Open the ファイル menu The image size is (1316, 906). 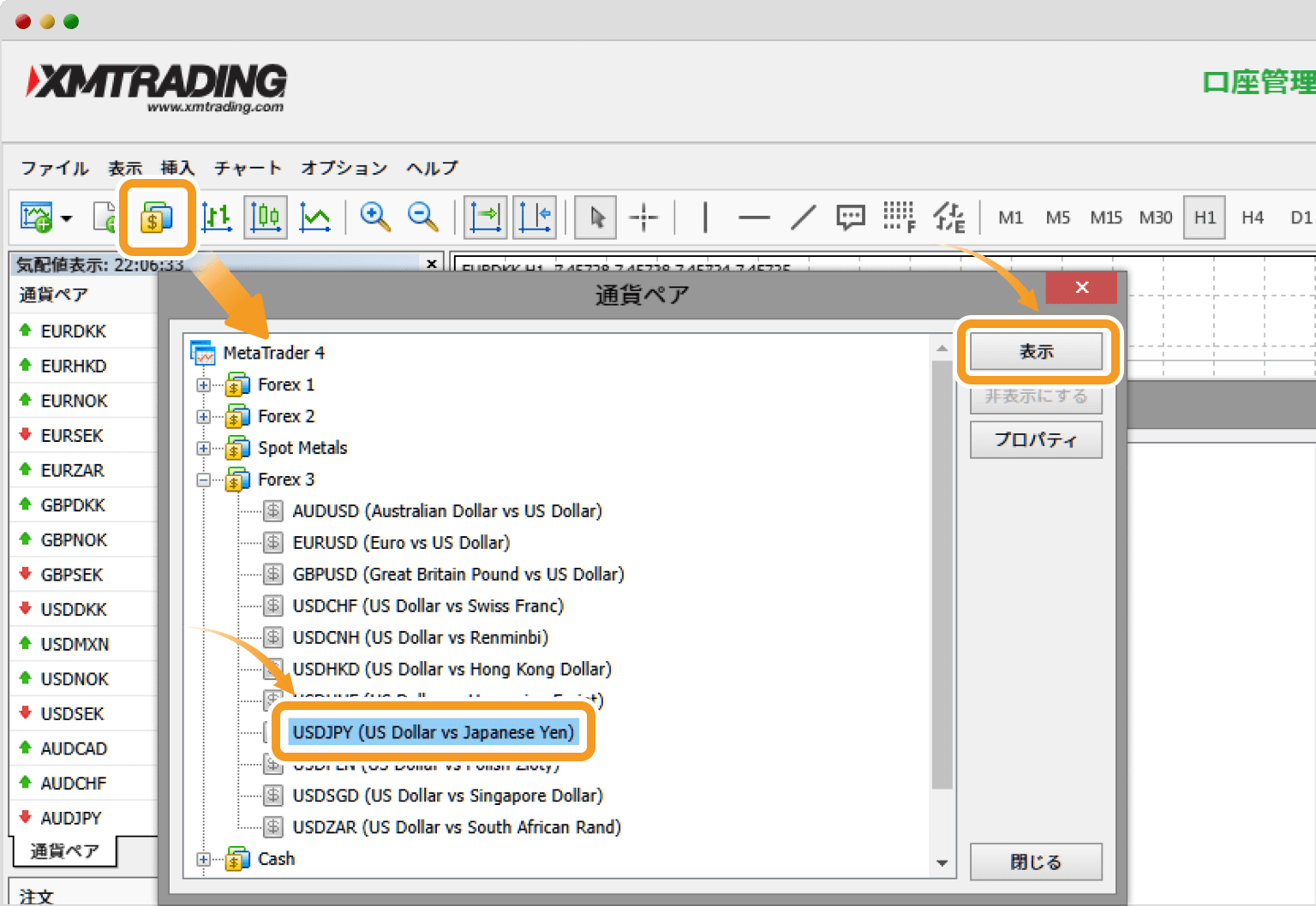[55, 168]
